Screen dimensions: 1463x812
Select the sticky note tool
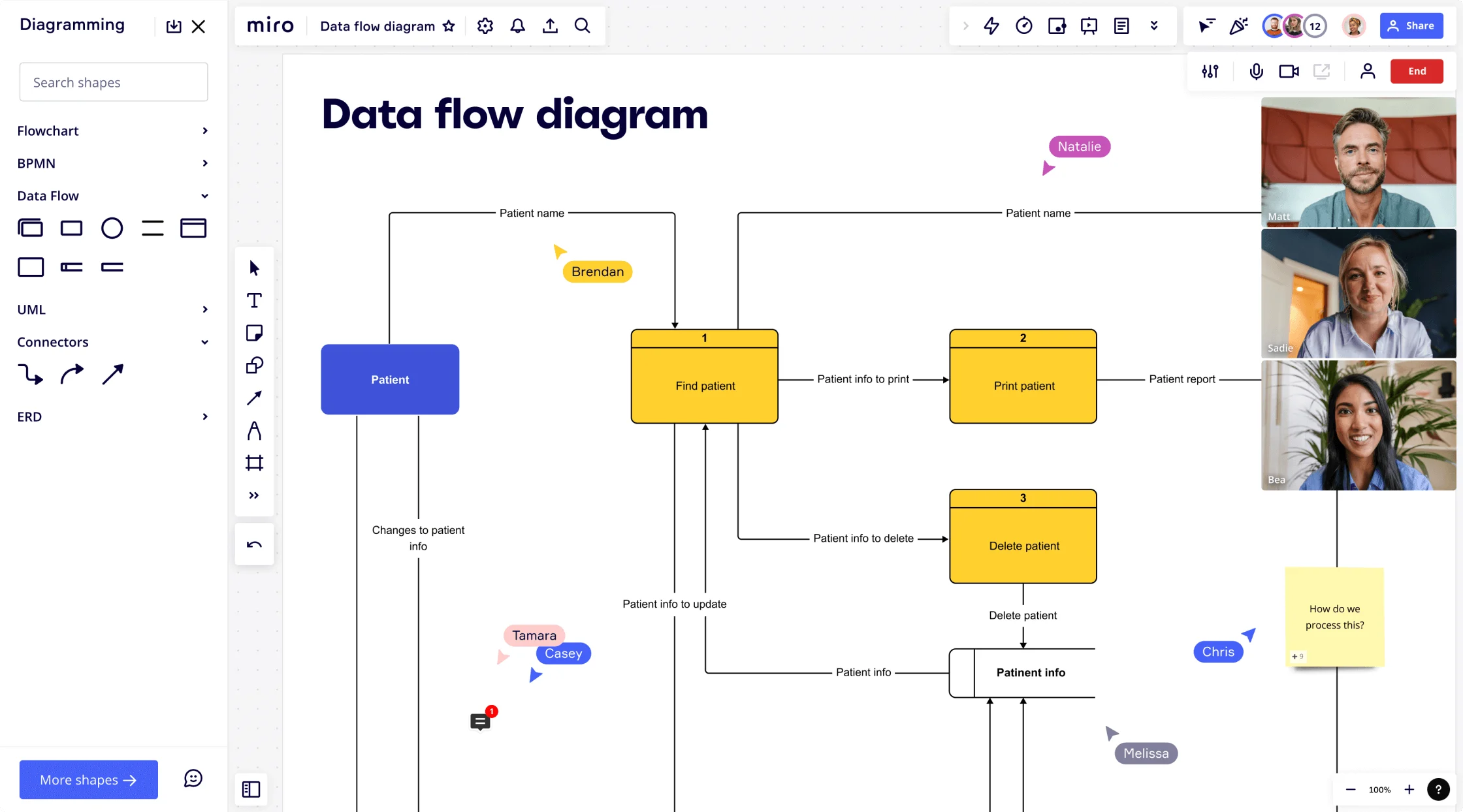click(254, 333)
